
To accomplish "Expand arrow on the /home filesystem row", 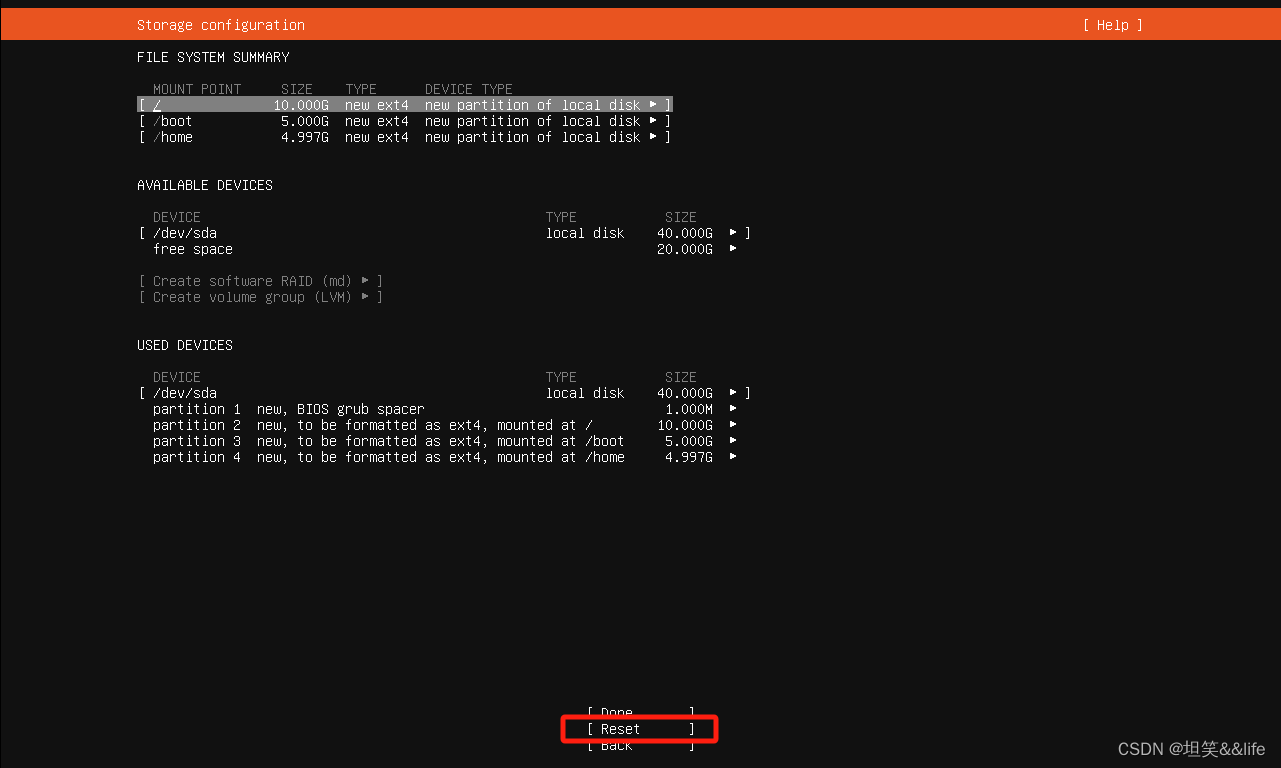I will [653, 137].
